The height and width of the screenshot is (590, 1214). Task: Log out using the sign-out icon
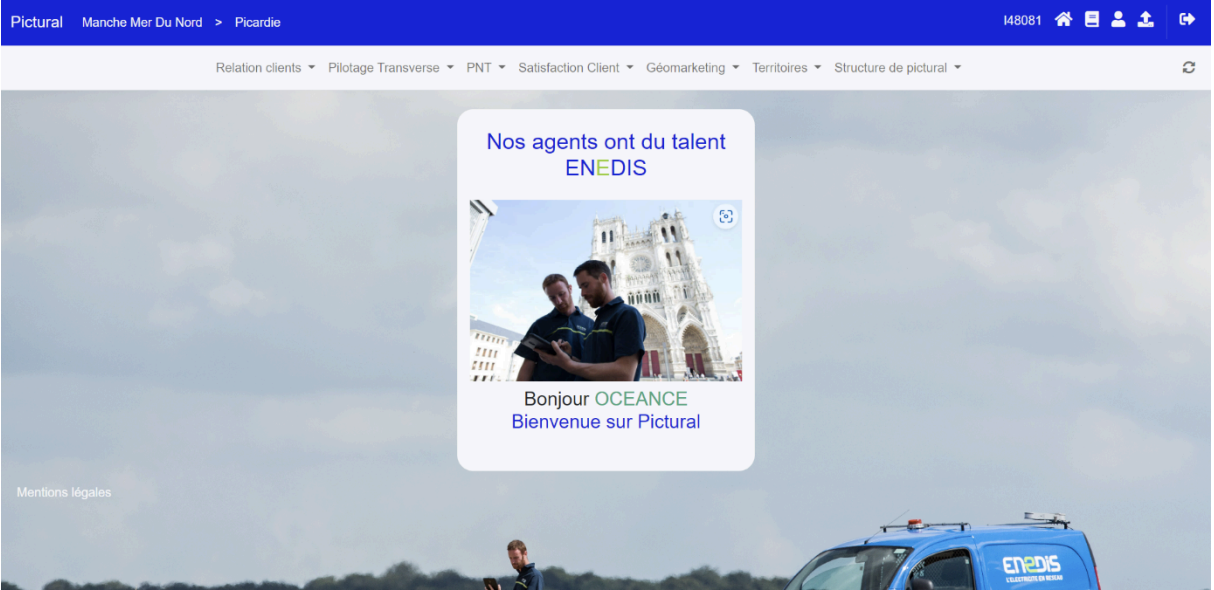[x=1187, y=19]
